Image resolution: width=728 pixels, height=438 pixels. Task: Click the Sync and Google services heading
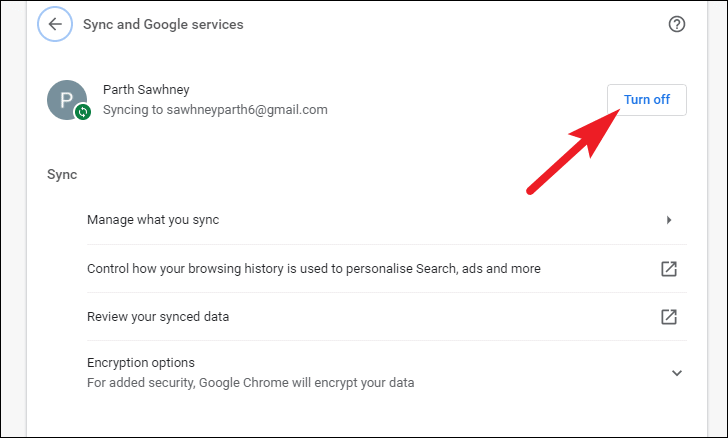tap(163, 24)
